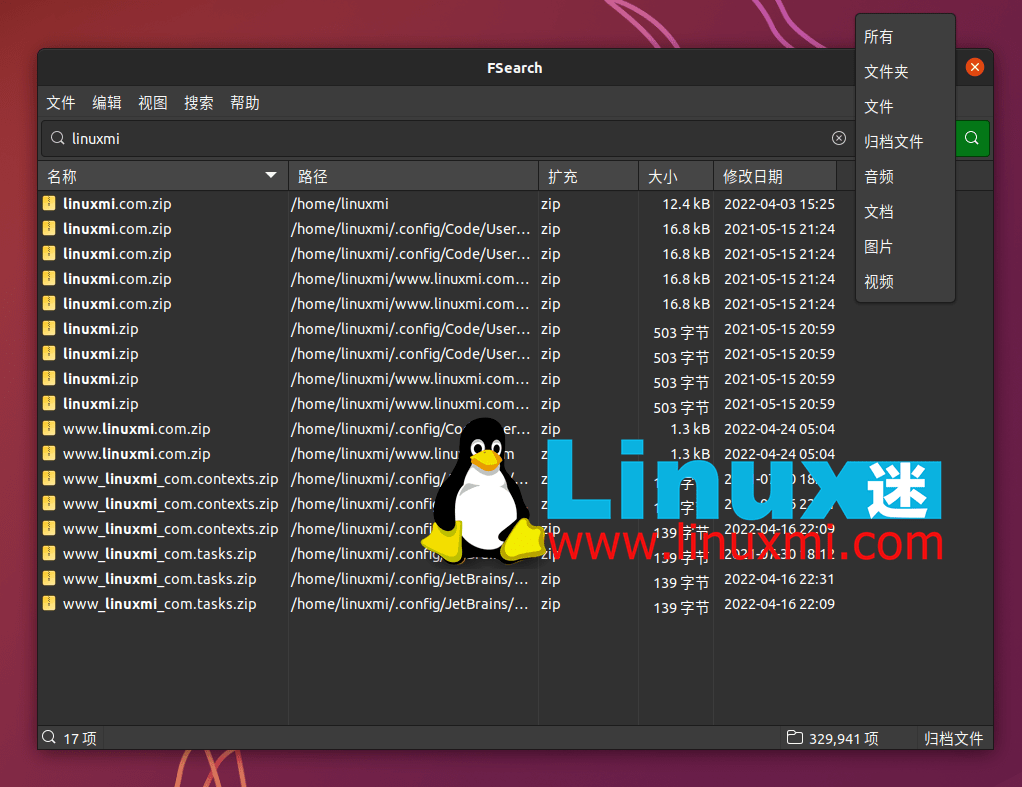Open the 编辑 menu

pyautogui.click(x=107, y=103)
